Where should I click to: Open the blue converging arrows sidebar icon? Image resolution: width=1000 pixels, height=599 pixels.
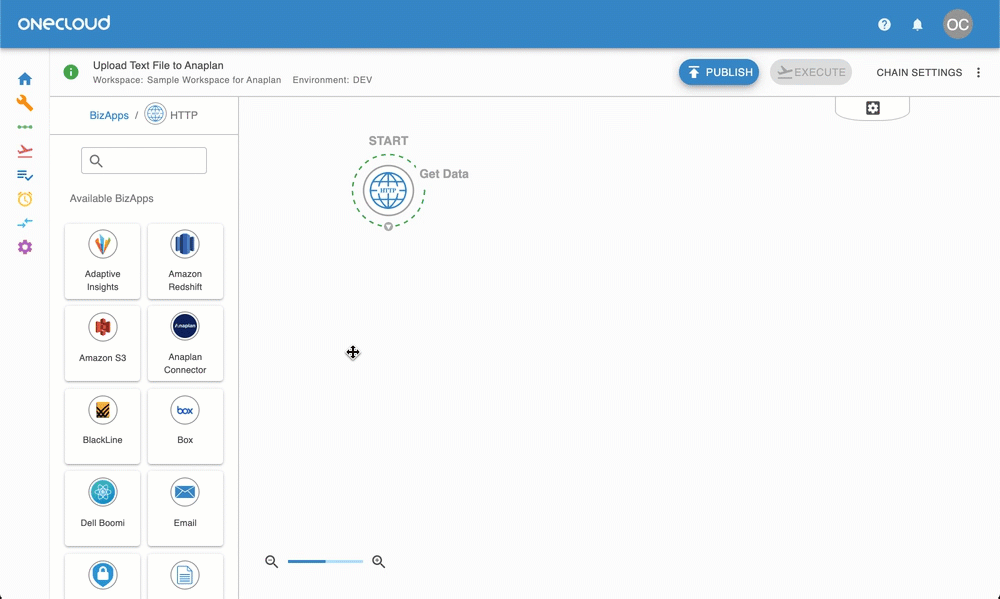pyautogui.click(x=25, y=223)
